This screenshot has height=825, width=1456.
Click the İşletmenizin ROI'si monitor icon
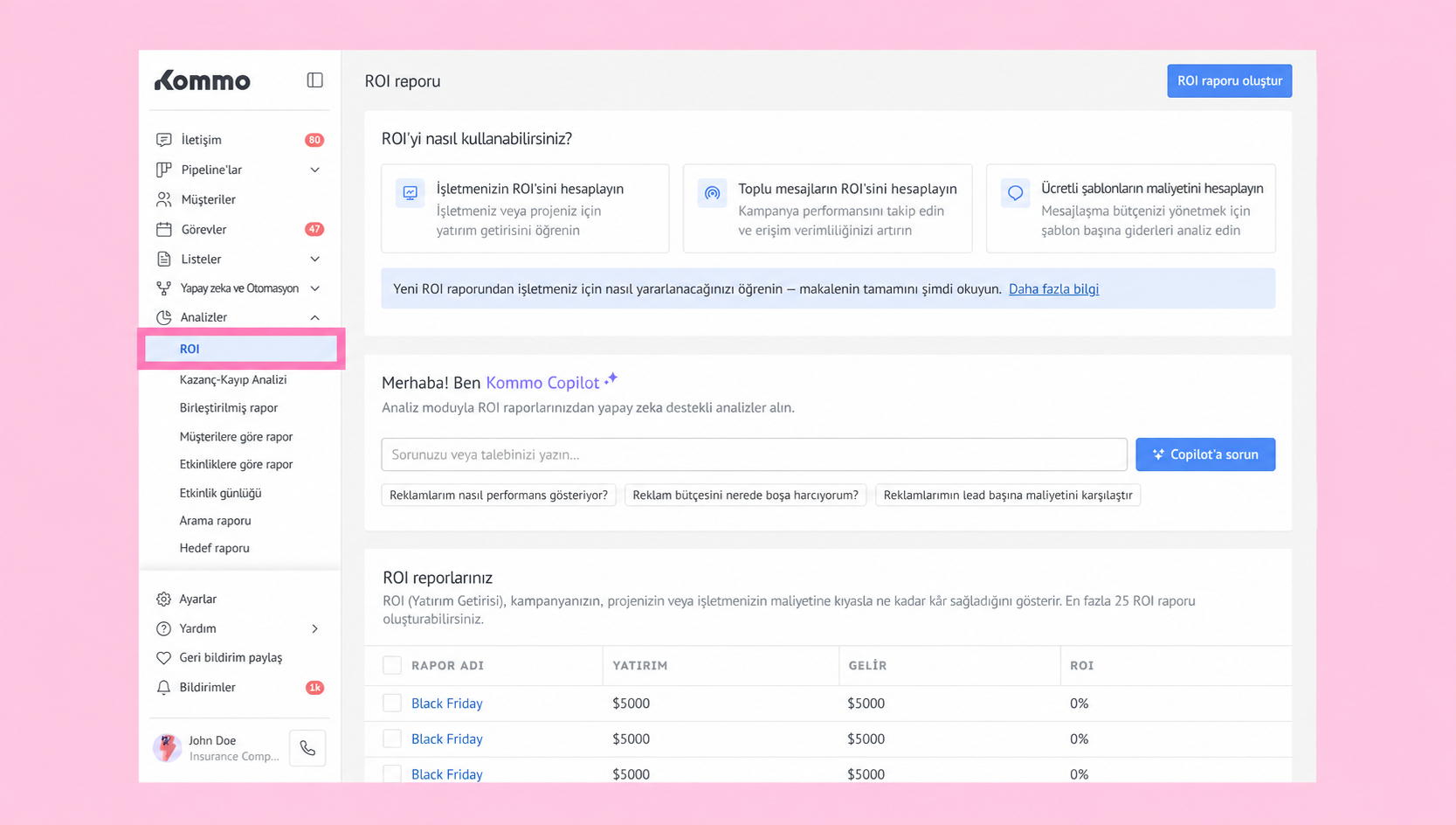click(410, 193)
